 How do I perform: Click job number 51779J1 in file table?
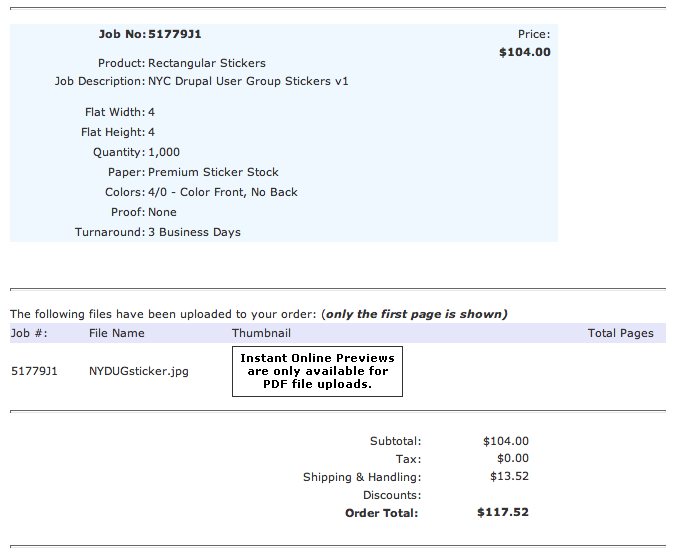point(34,371)
